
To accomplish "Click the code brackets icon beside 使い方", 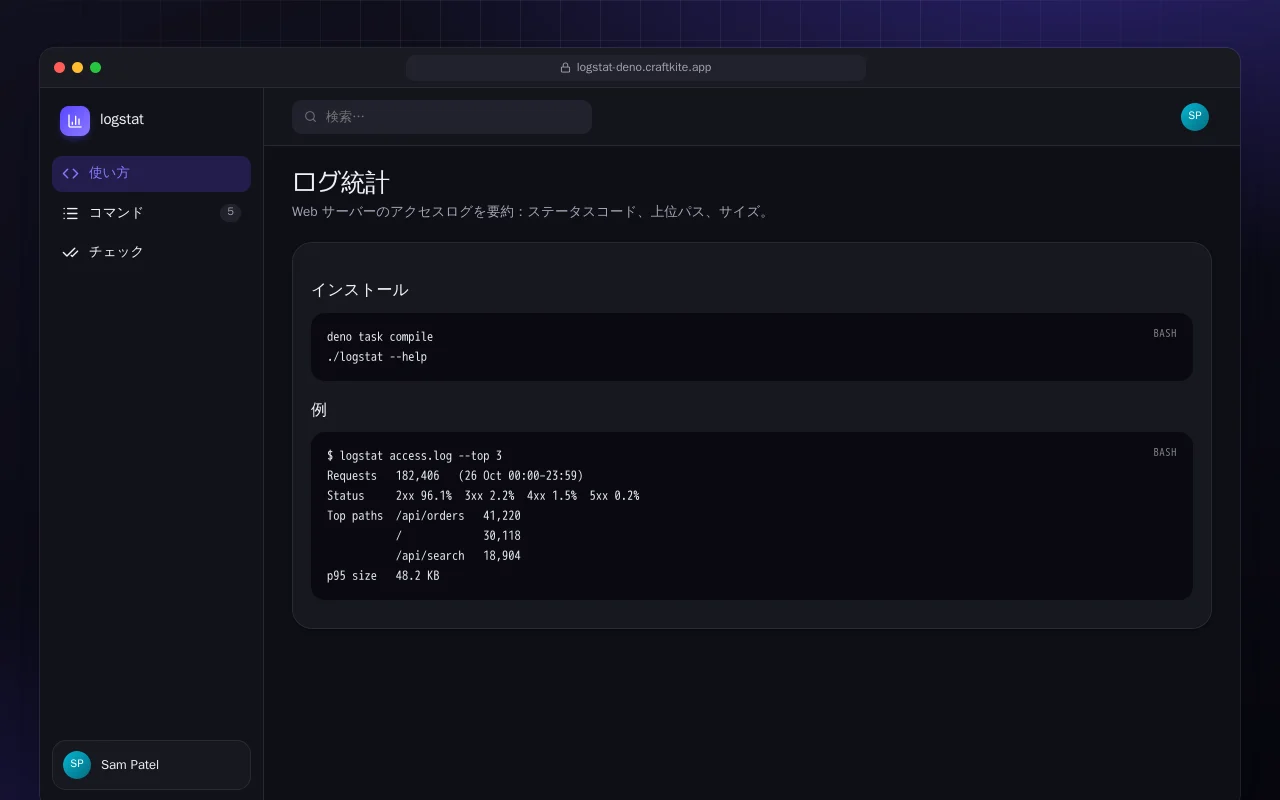I will pos(70,173).
